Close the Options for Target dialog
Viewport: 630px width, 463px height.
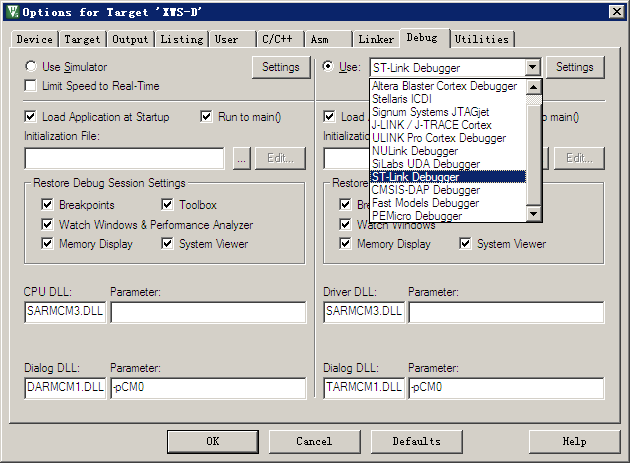pos(616,12)
